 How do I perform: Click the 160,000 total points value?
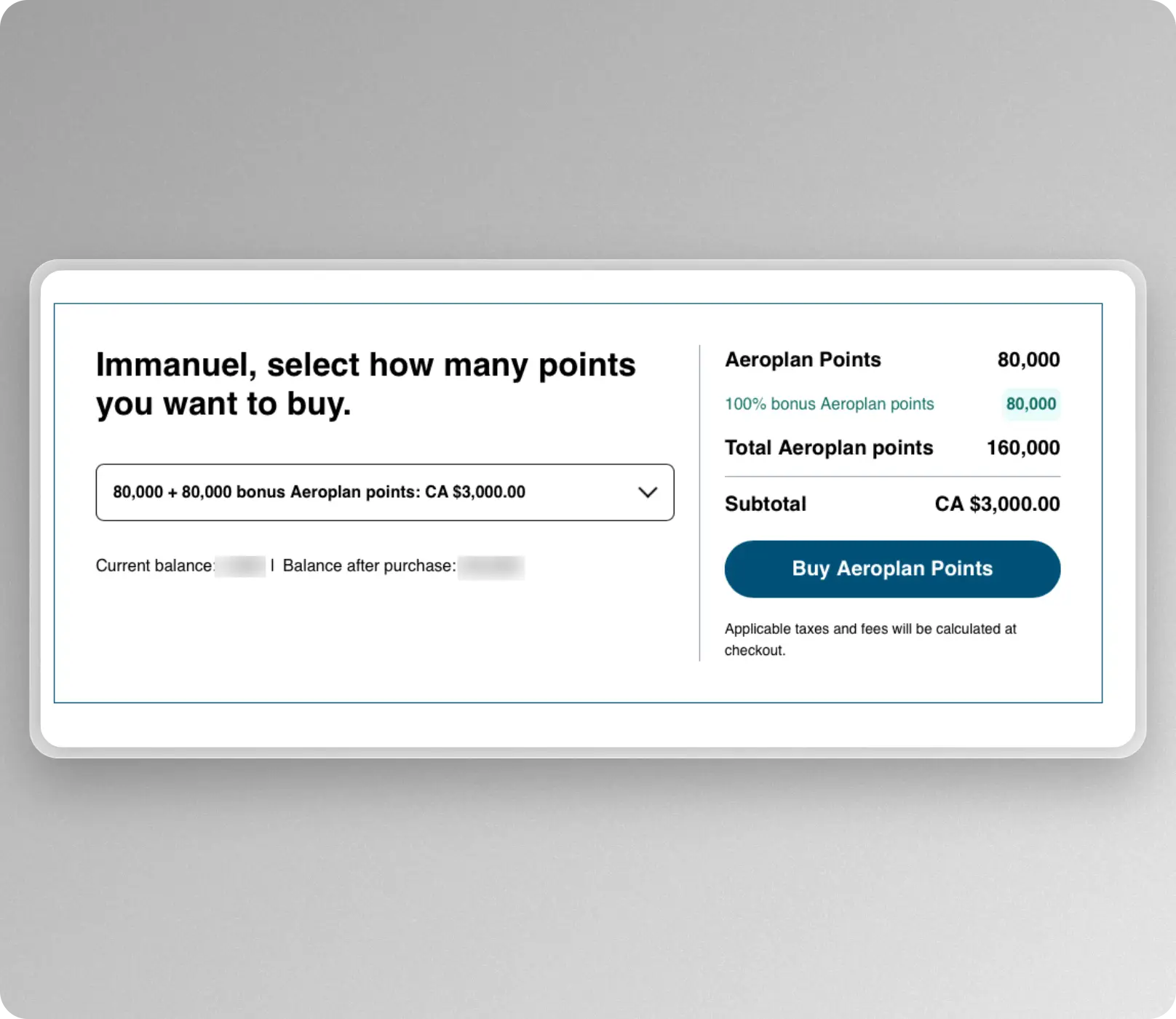pos(1023,447)
